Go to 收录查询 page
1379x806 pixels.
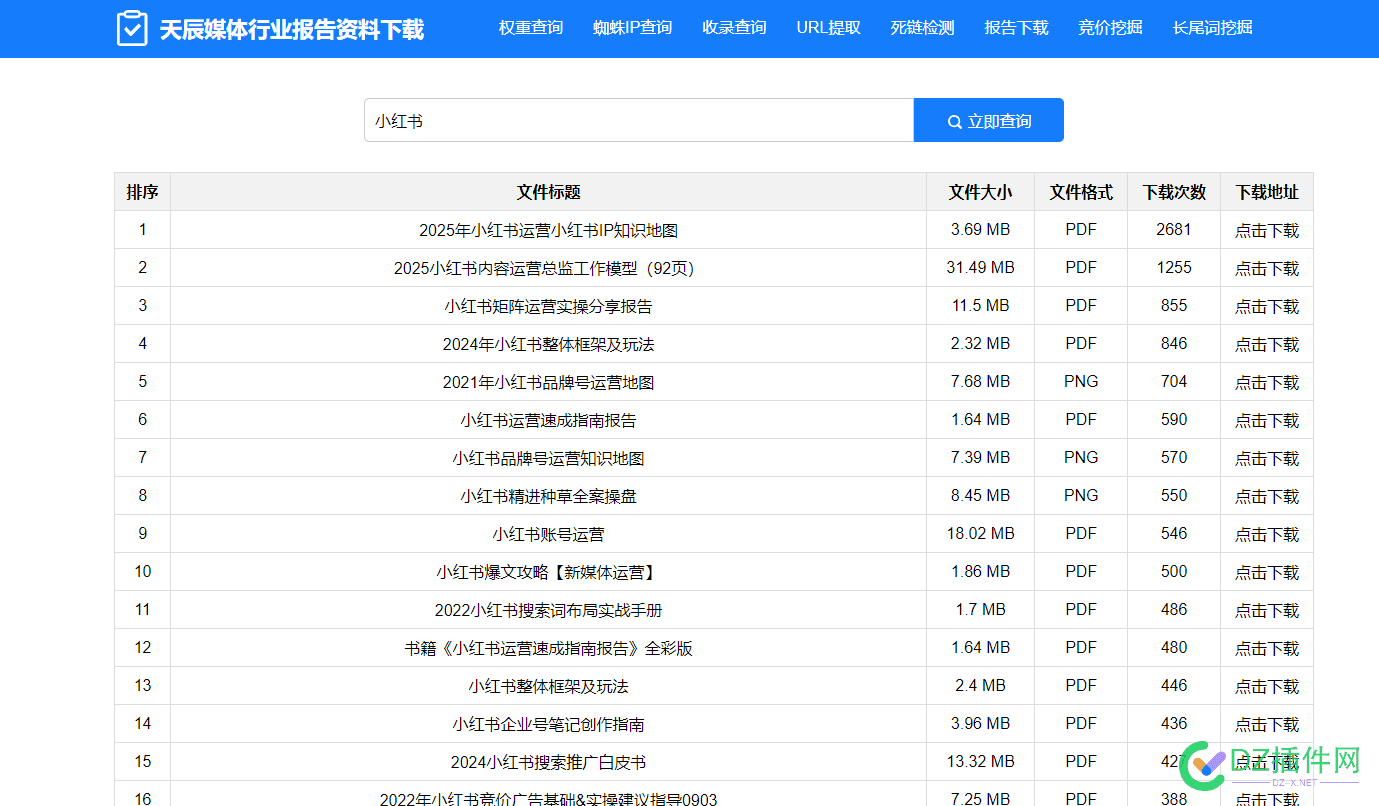[x=735, y=28]
